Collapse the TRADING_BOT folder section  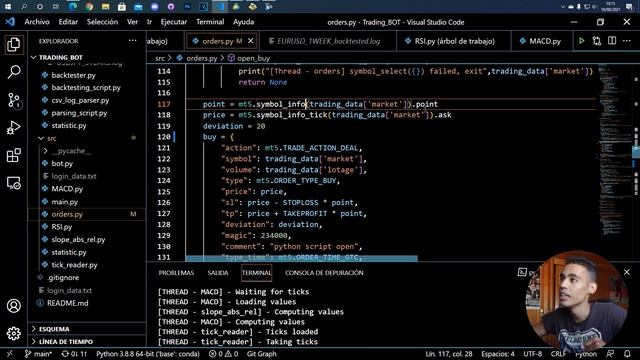coord(60,57)
